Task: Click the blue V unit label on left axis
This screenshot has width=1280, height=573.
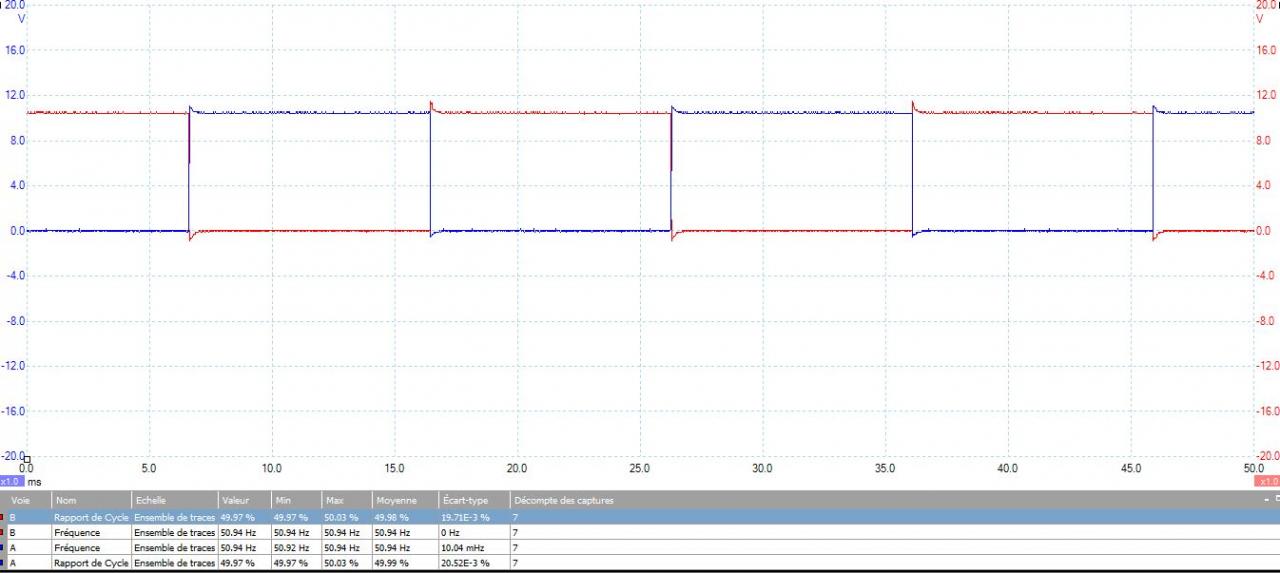Action: pyautogui.click(x=22, y=19)
